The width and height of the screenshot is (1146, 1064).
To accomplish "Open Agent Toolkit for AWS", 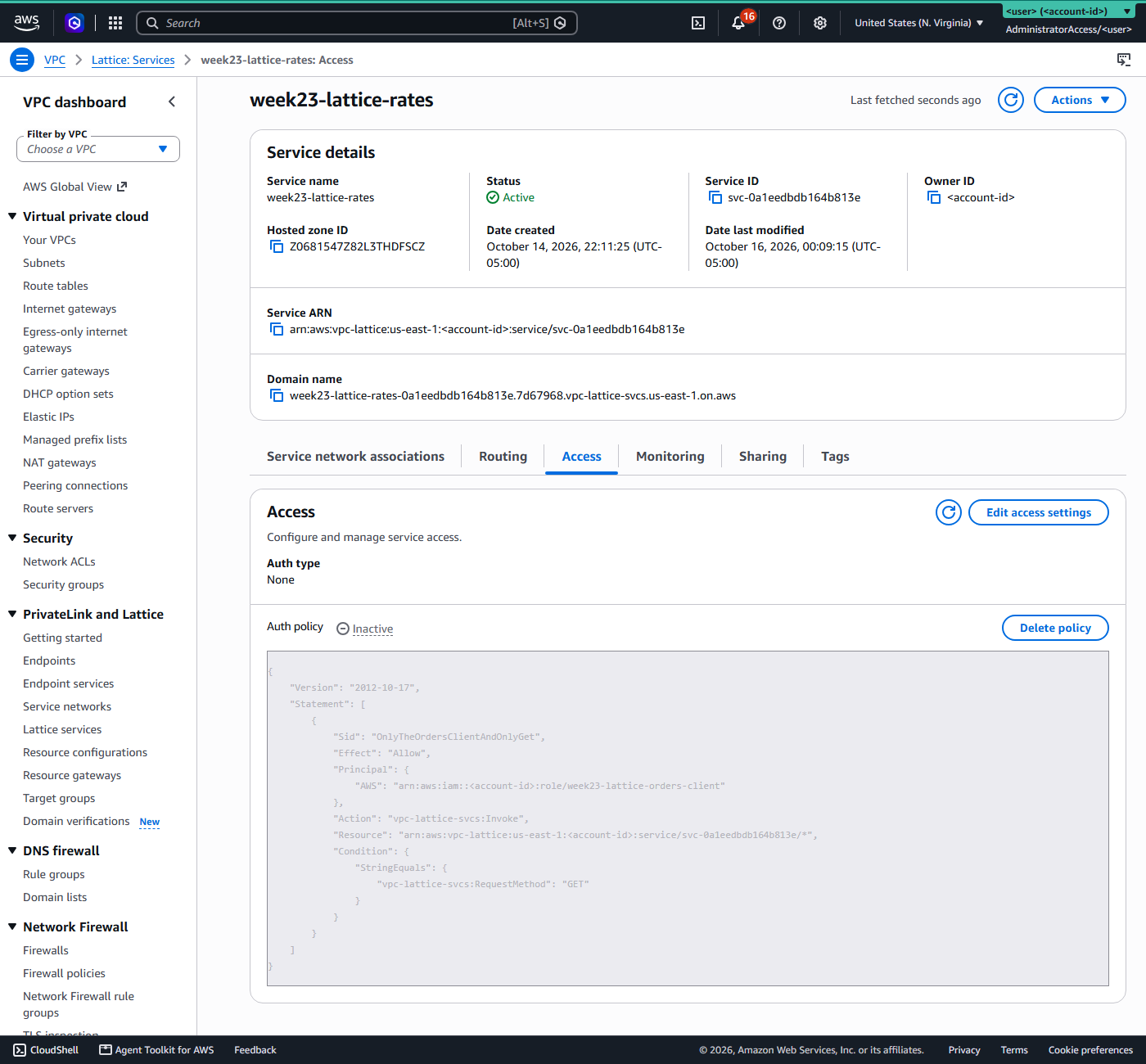I will click(x=156, y=1050).
